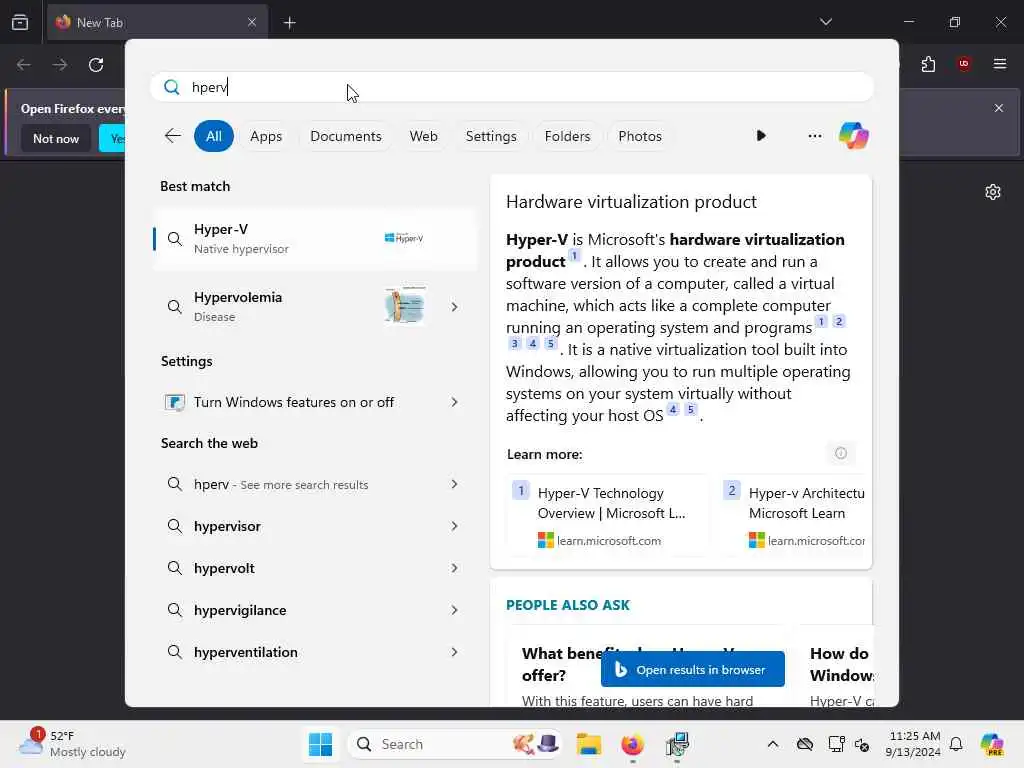
Task: Click the search input containing hperv
Action: (512, 87)
